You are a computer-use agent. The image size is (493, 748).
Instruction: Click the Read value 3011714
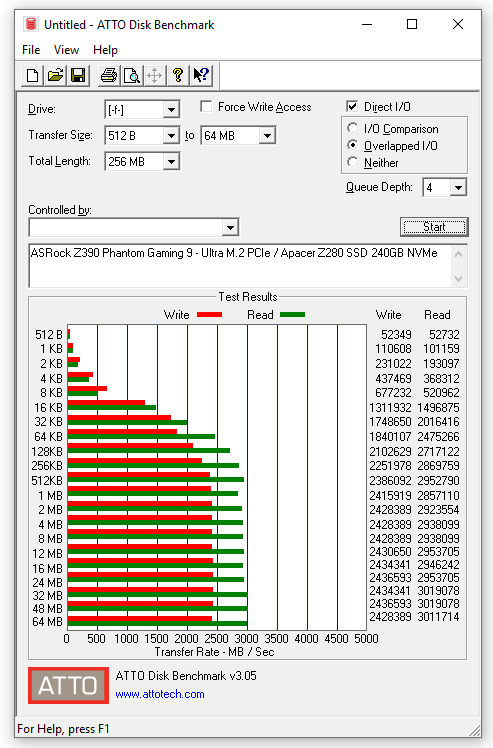(x=438, y=616)
